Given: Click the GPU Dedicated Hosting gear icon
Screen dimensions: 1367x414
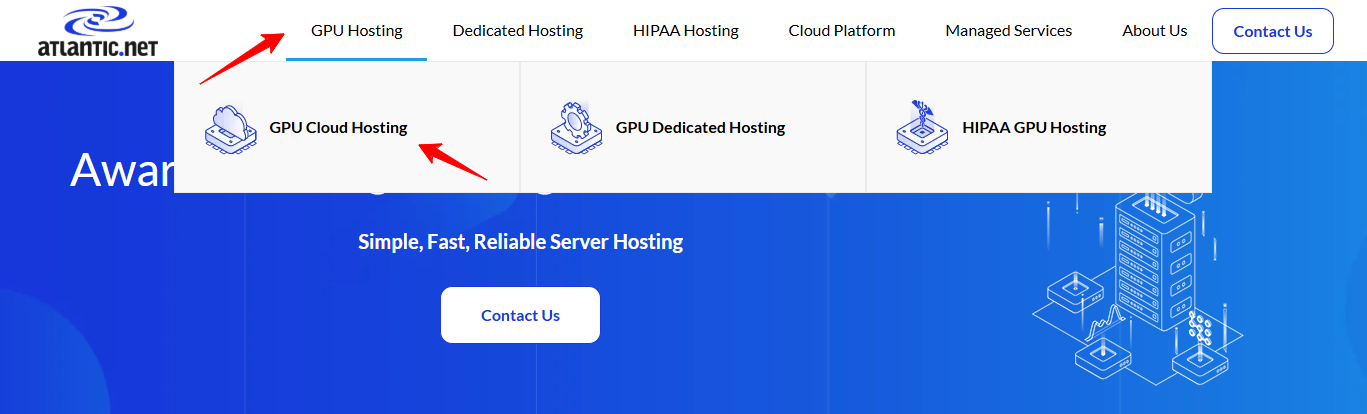Looking at the screenshot, I should [575, 127].
